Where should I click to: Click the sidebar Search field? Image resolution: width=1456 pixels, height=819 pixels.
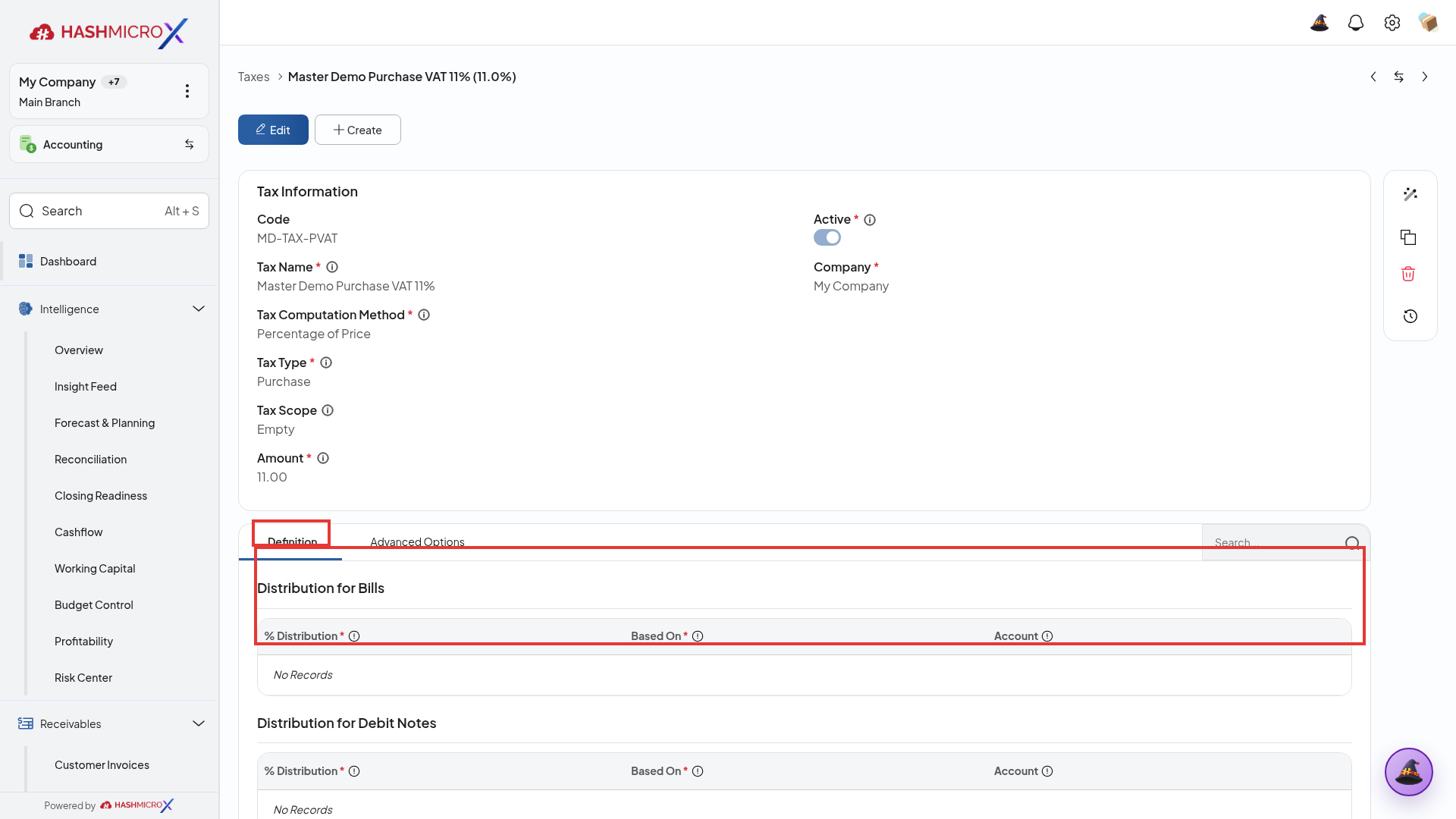pos(109,211)
